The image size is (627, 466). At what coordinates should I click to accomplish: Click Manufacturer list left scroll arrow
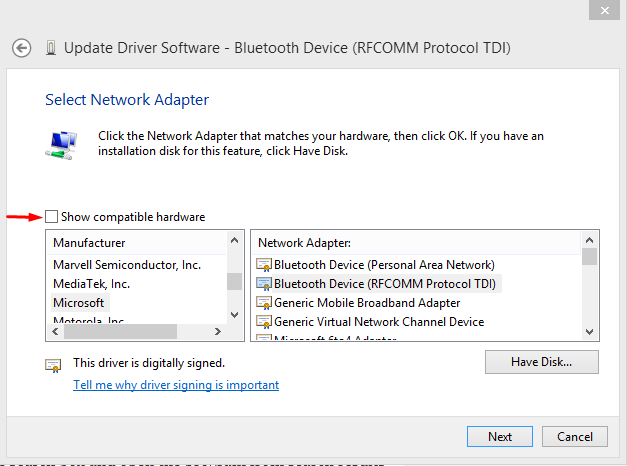click(x=55, y=332)
